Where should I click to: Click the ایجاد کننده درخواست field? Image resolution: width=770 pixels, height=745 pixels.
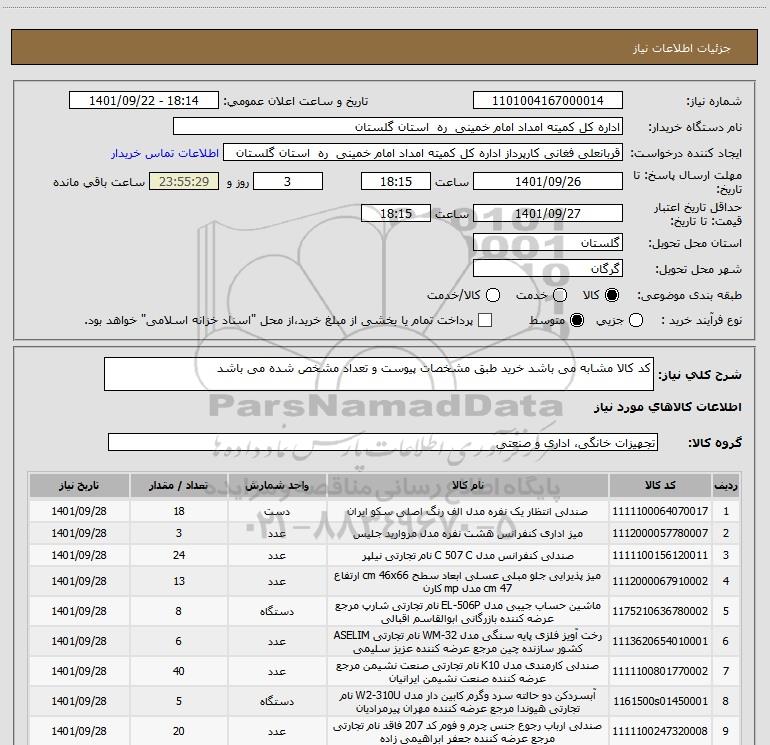pyautogui.click(x=423, y=153)
